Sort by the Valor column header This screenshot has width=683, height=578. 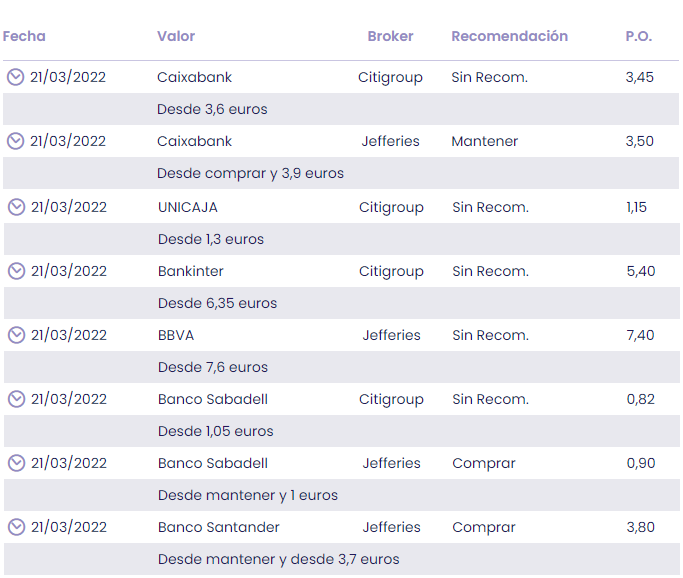(x=176, y=36)
